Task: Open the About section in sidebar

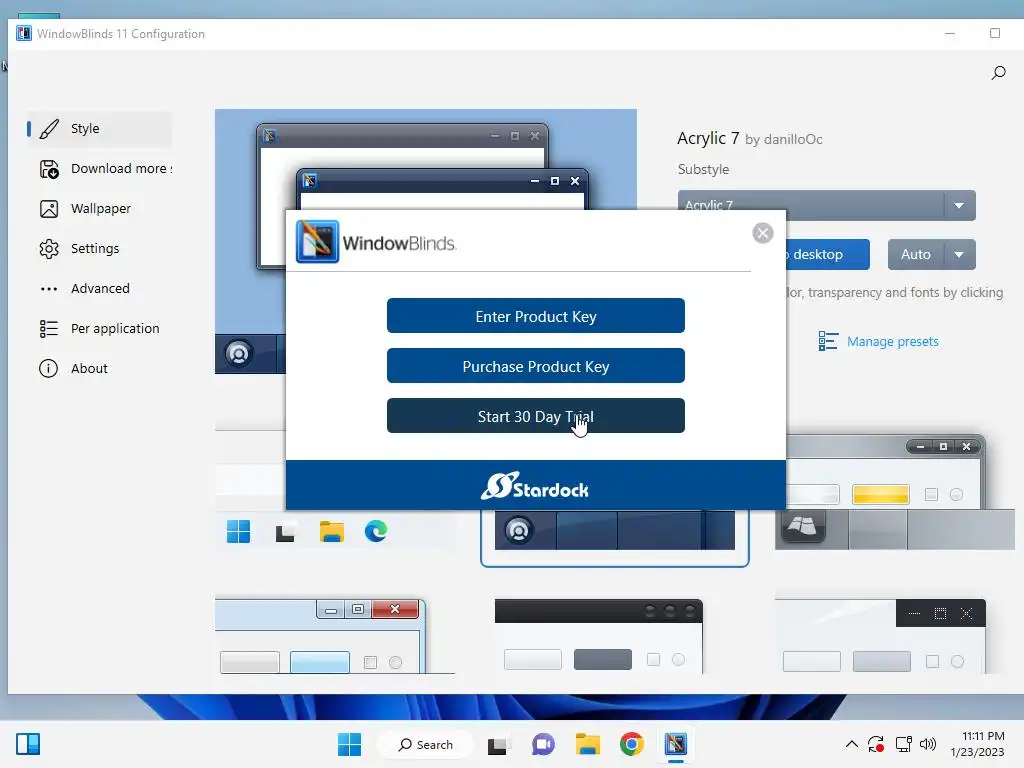Action: tap(99, 368)
